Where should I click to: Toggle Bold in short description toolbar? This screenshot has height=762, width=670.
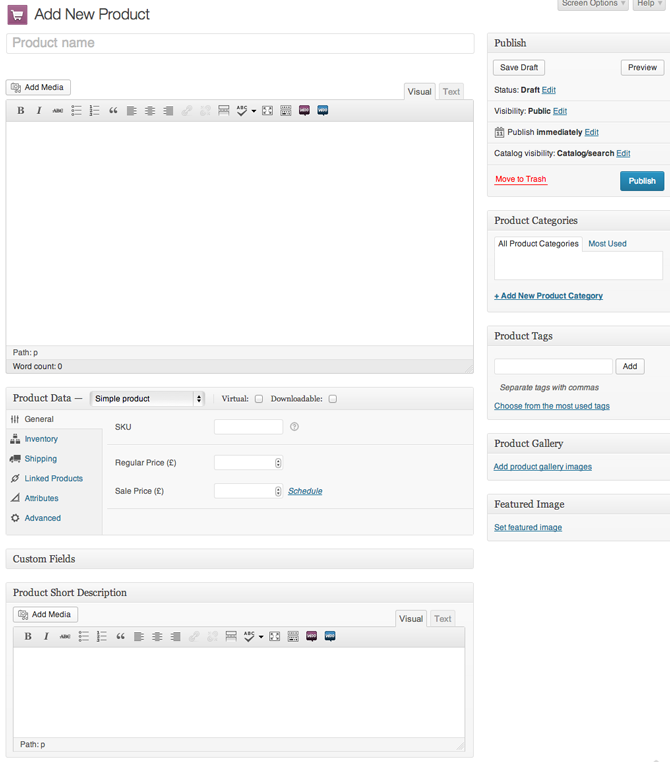[x=28, y=636]
